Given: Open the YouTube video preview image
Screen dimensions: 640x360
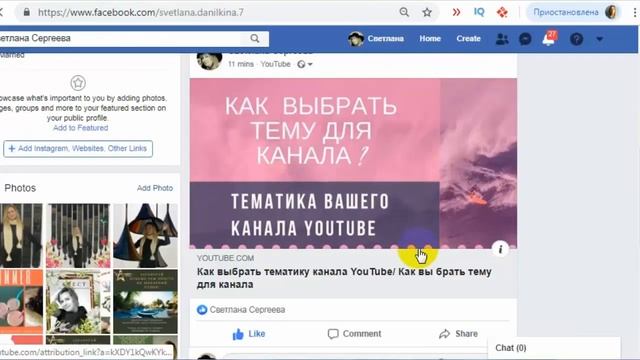Looking at the screenshot, I should pyautogui.click(x=353, y=163).
